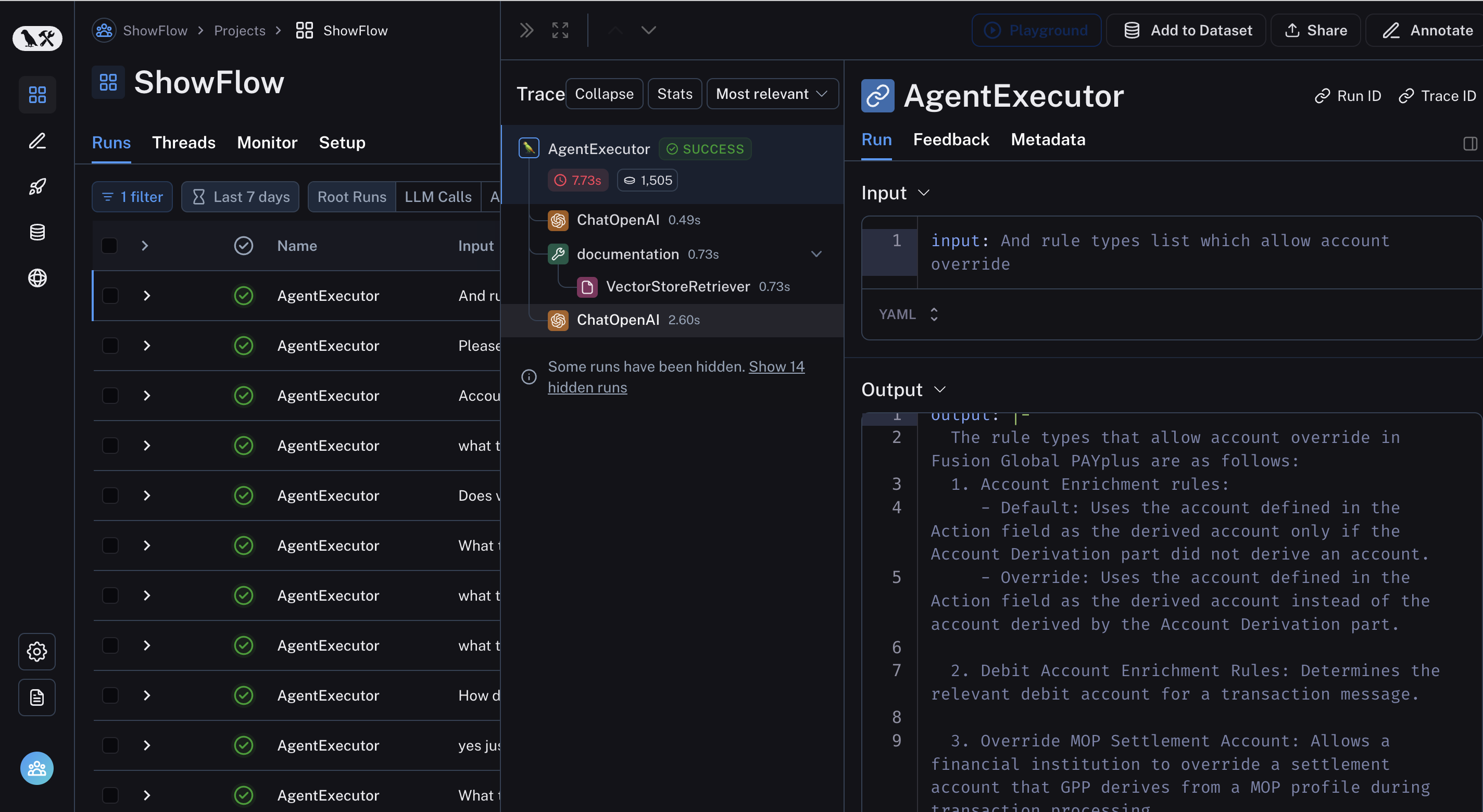Click the ShowFlow organization icon in breadcrumb
Screen dimensions: 1483x812
pyautogui.click(x=104, y=30)
